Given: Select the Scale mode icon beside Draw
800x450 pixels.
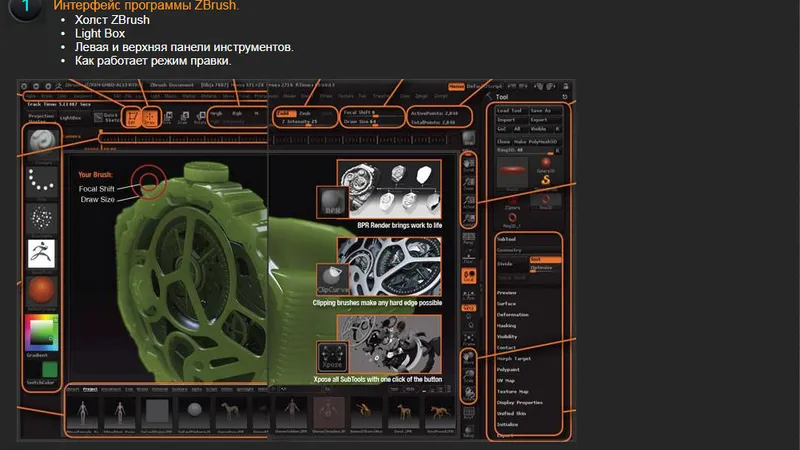Looking at the screenshot, I should (184, 118).
